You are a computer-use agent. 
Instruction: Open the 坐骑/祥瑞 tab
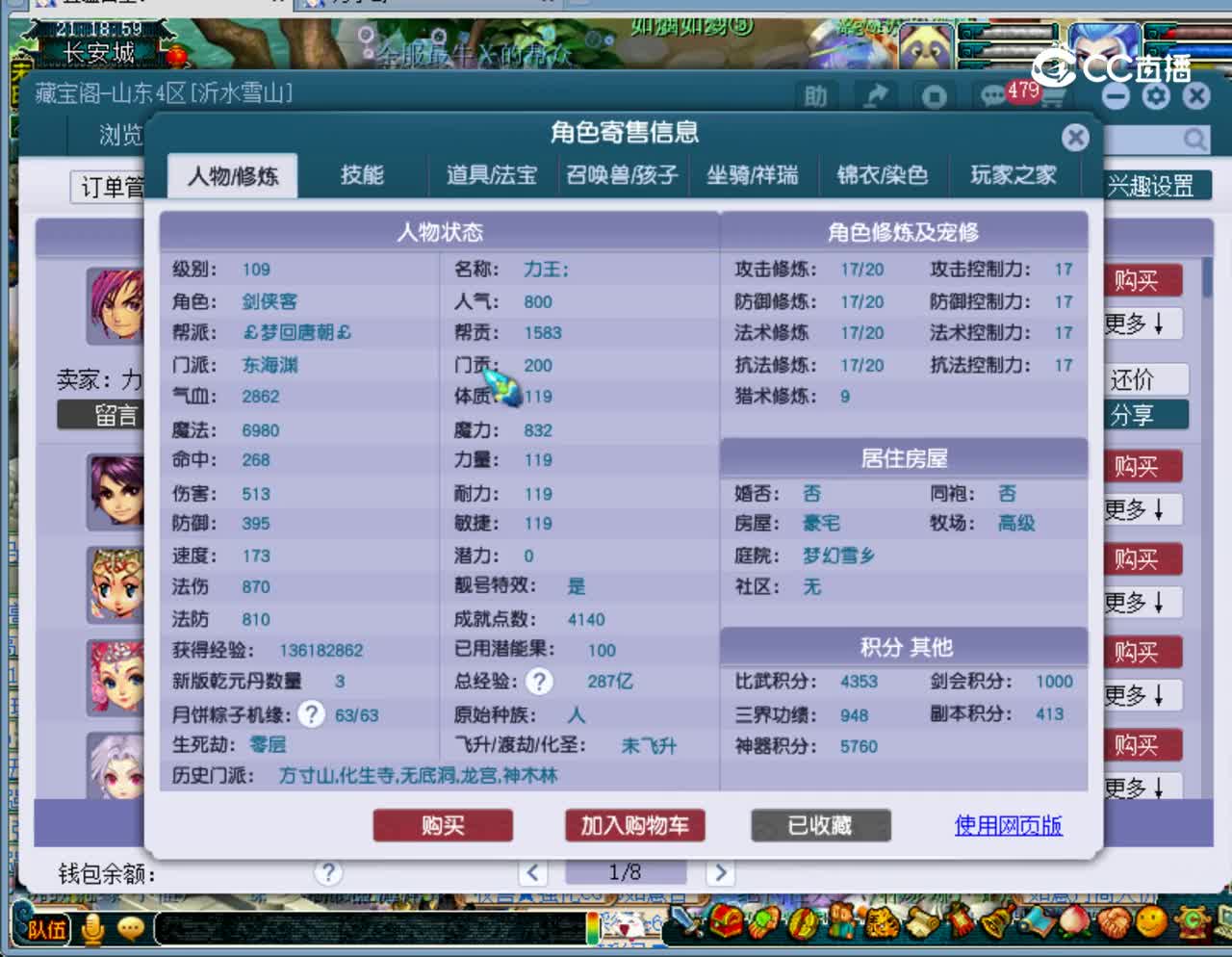click(x=754, y=175)
